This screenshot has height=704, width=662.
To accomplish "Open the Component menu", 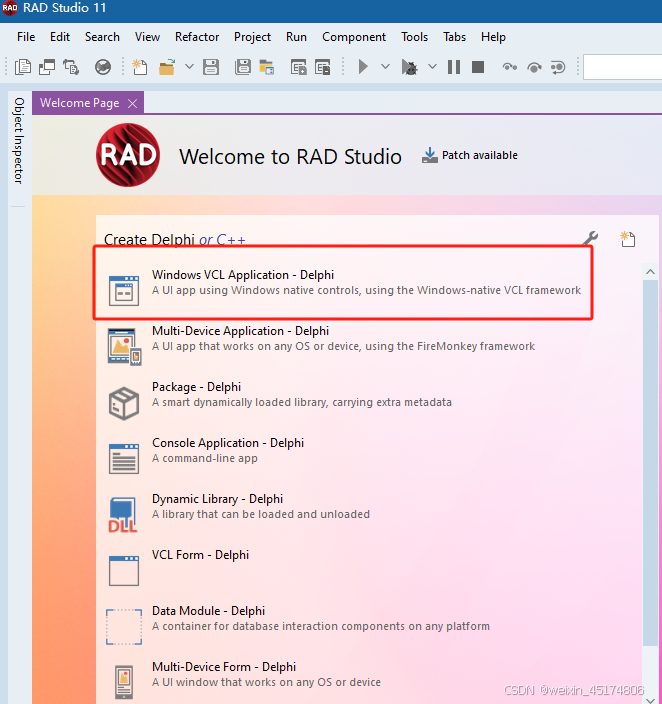I will [353, 37].
